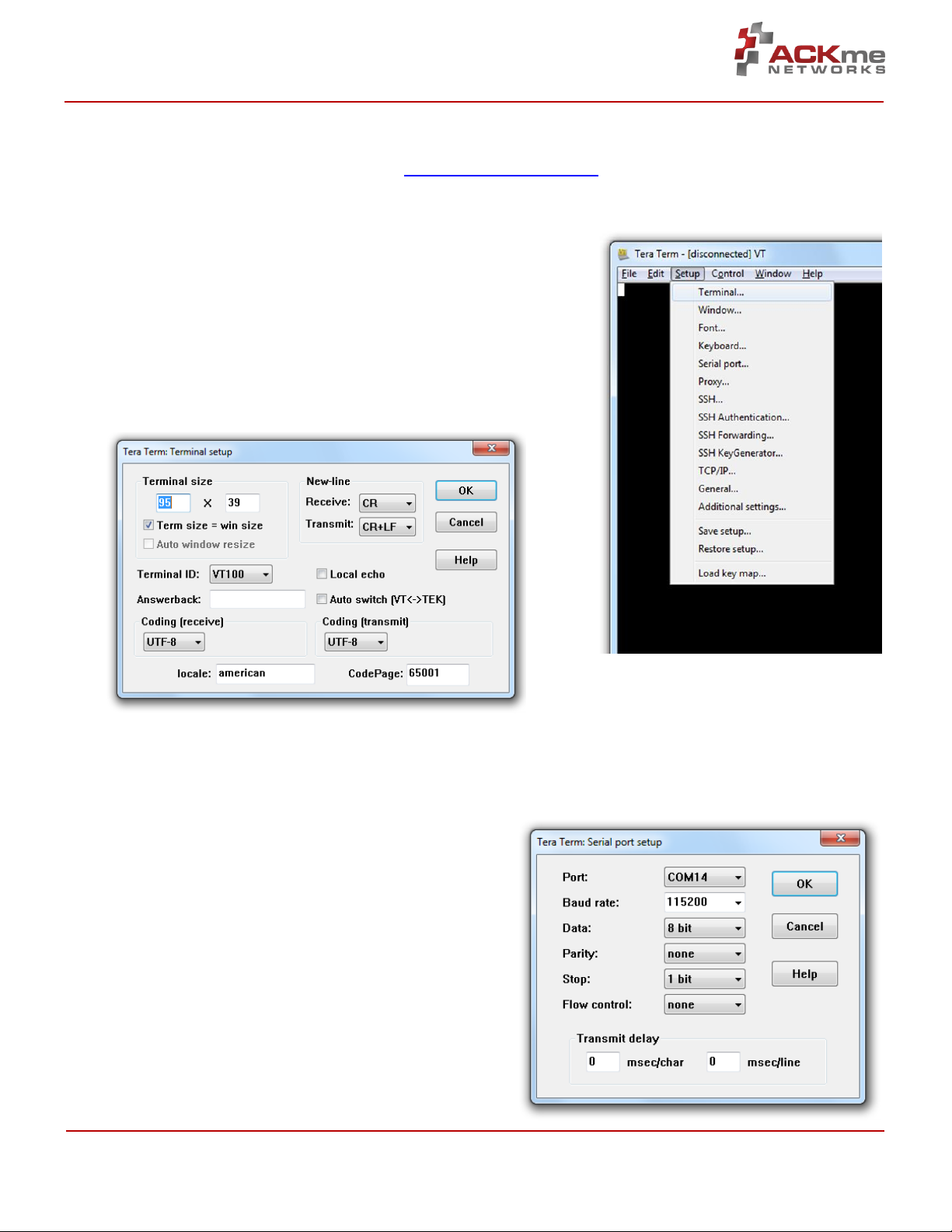Click Help in Serial port setup dialog
The image size is (952, 1232).
804,974
